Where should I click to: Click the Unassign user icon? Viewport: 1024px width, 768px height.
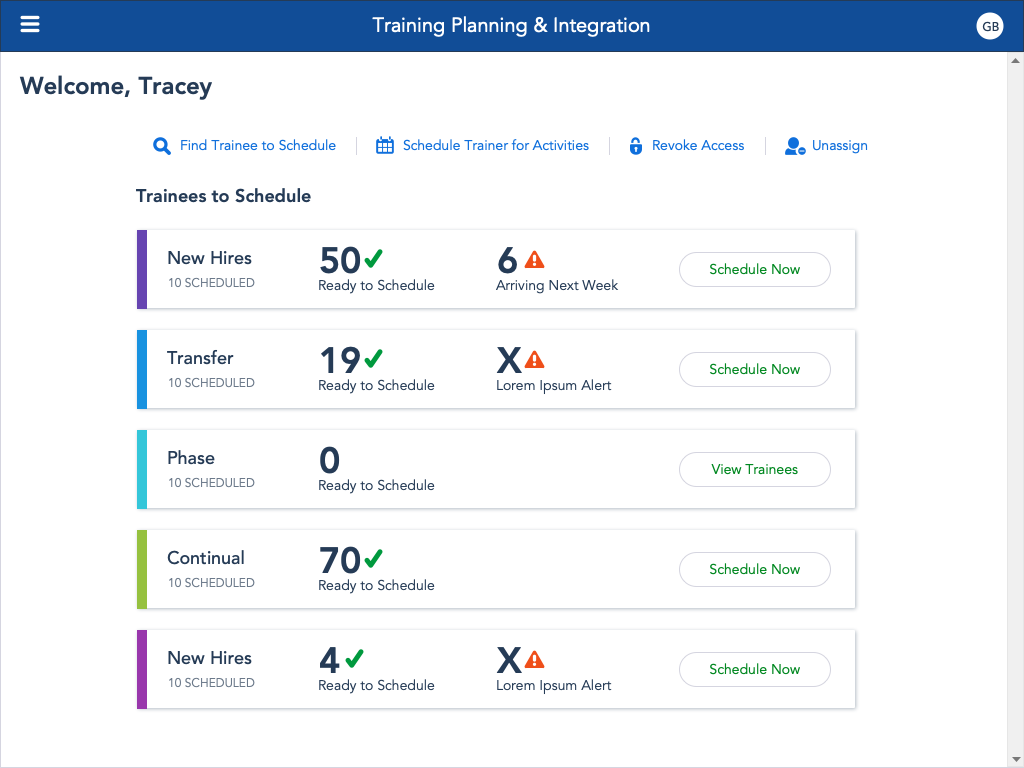(795, 146)
